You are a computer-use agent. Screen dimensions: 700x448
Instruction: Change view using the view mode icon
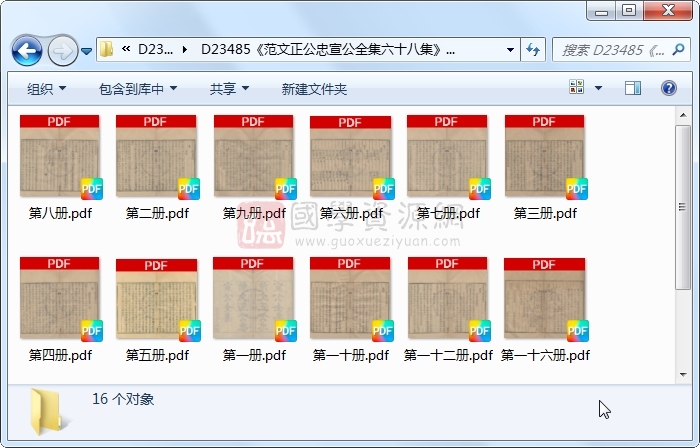(576, 87)
